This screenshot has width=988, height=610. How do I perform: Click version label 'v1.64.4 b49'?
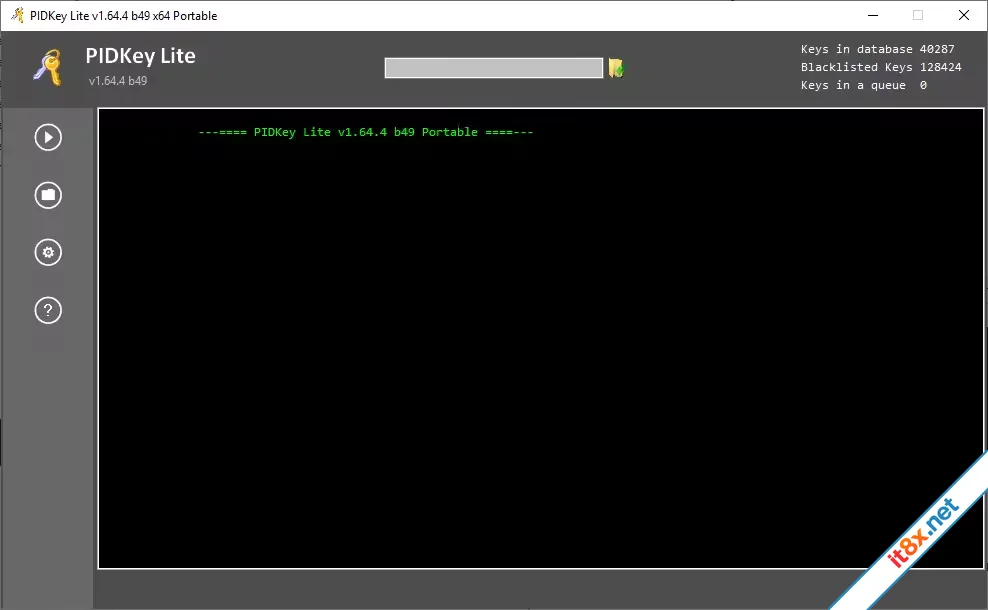[118, 81]
